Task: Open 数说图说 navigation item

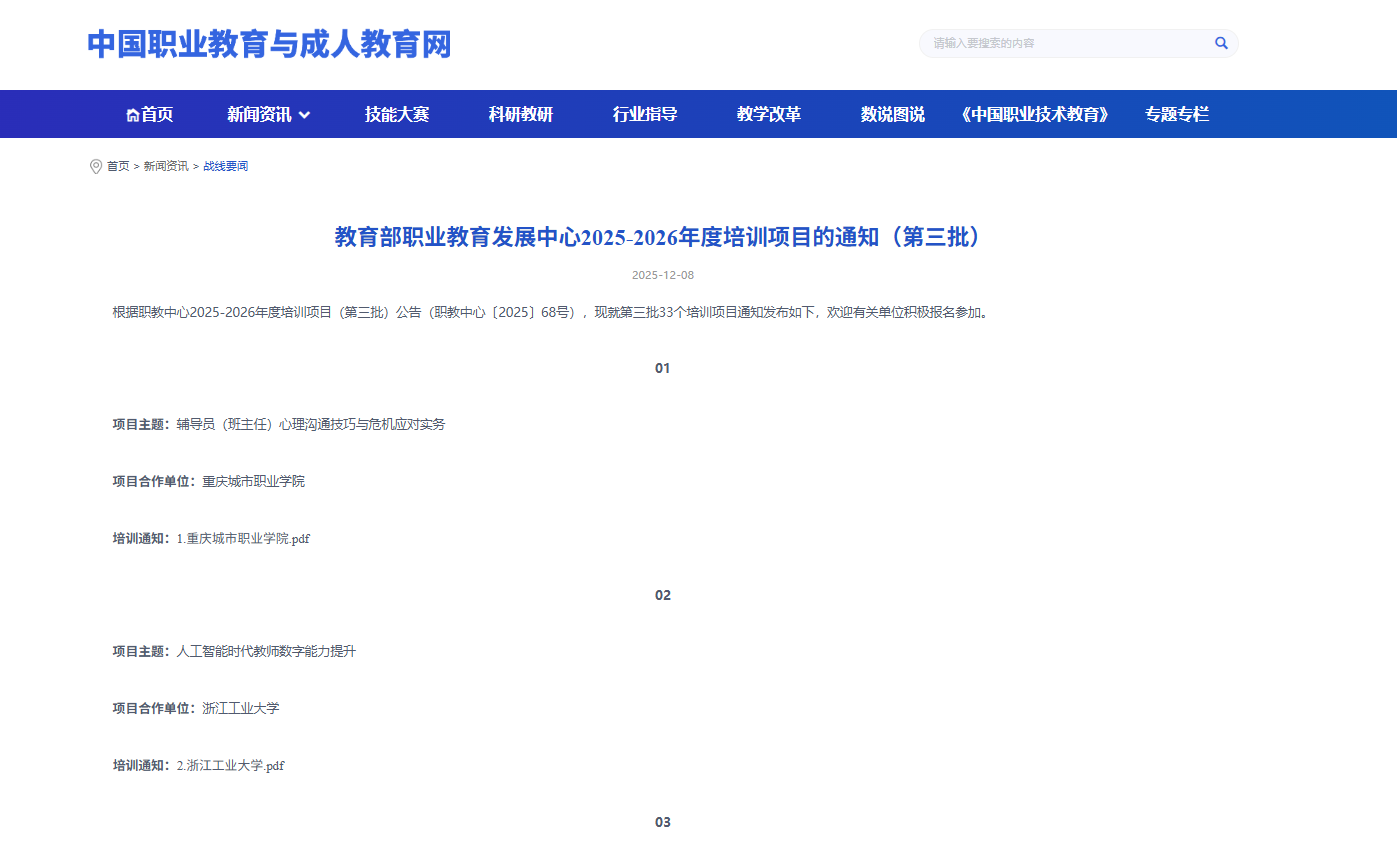Action: [x=892, y=114]
